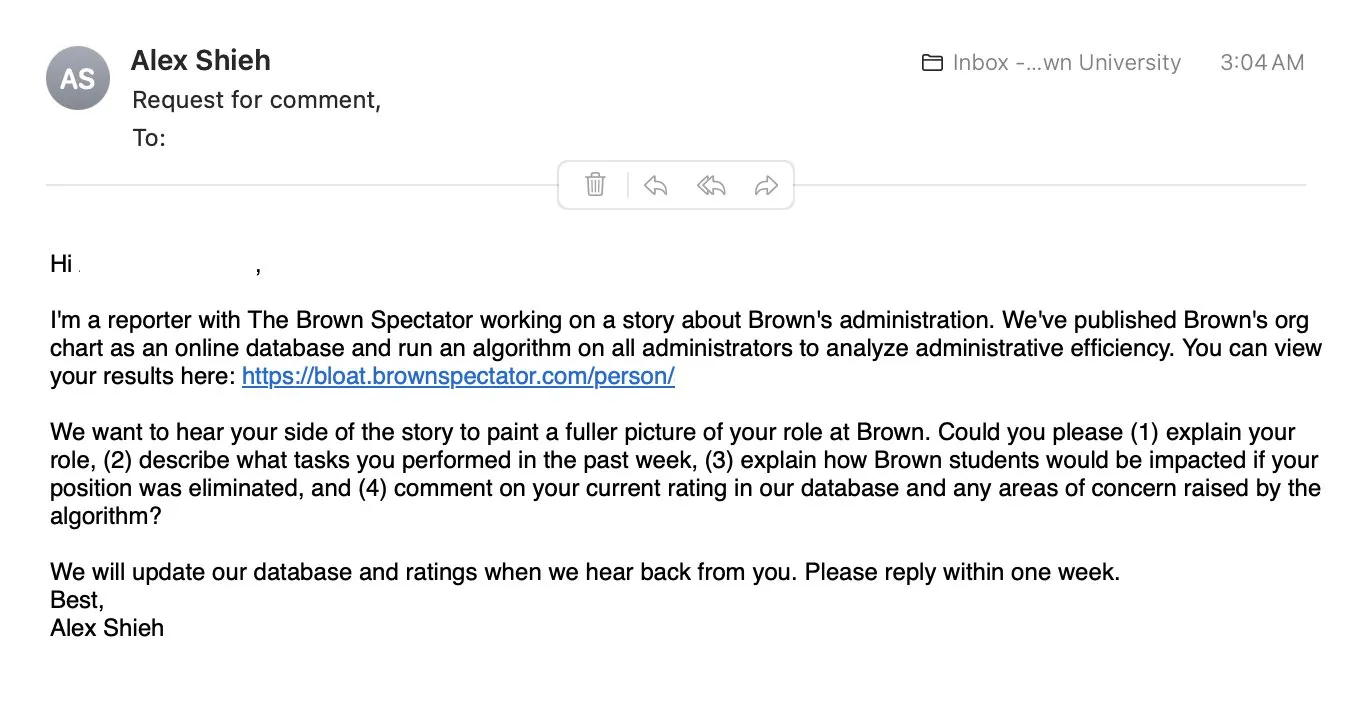This screenshot has height=706, width=1354.
Task: Click 'Please reply within one week' text
Action: tap(962, 573)
